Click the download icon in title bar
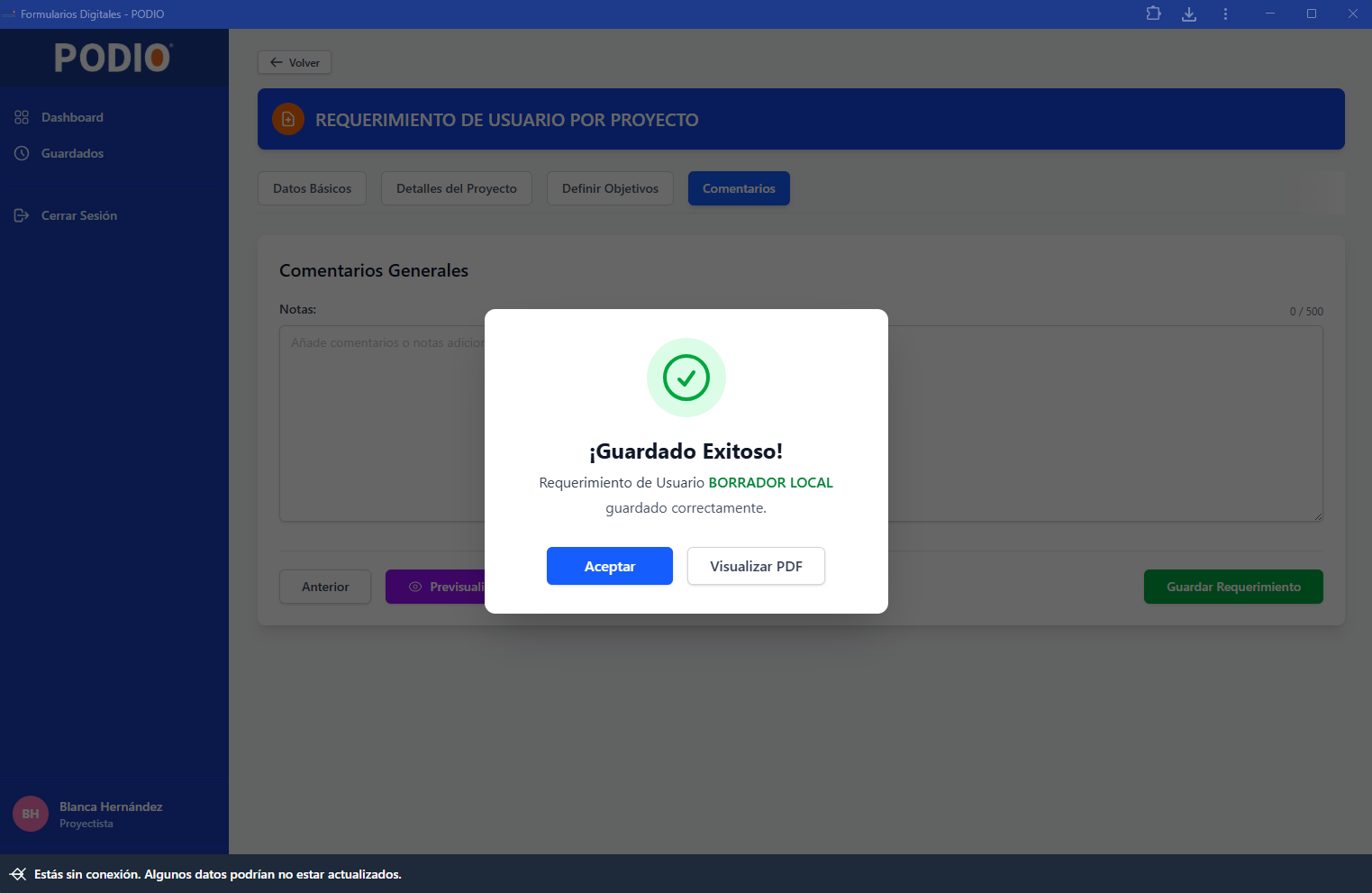 pyautogui.click(x=1189, y=14)
